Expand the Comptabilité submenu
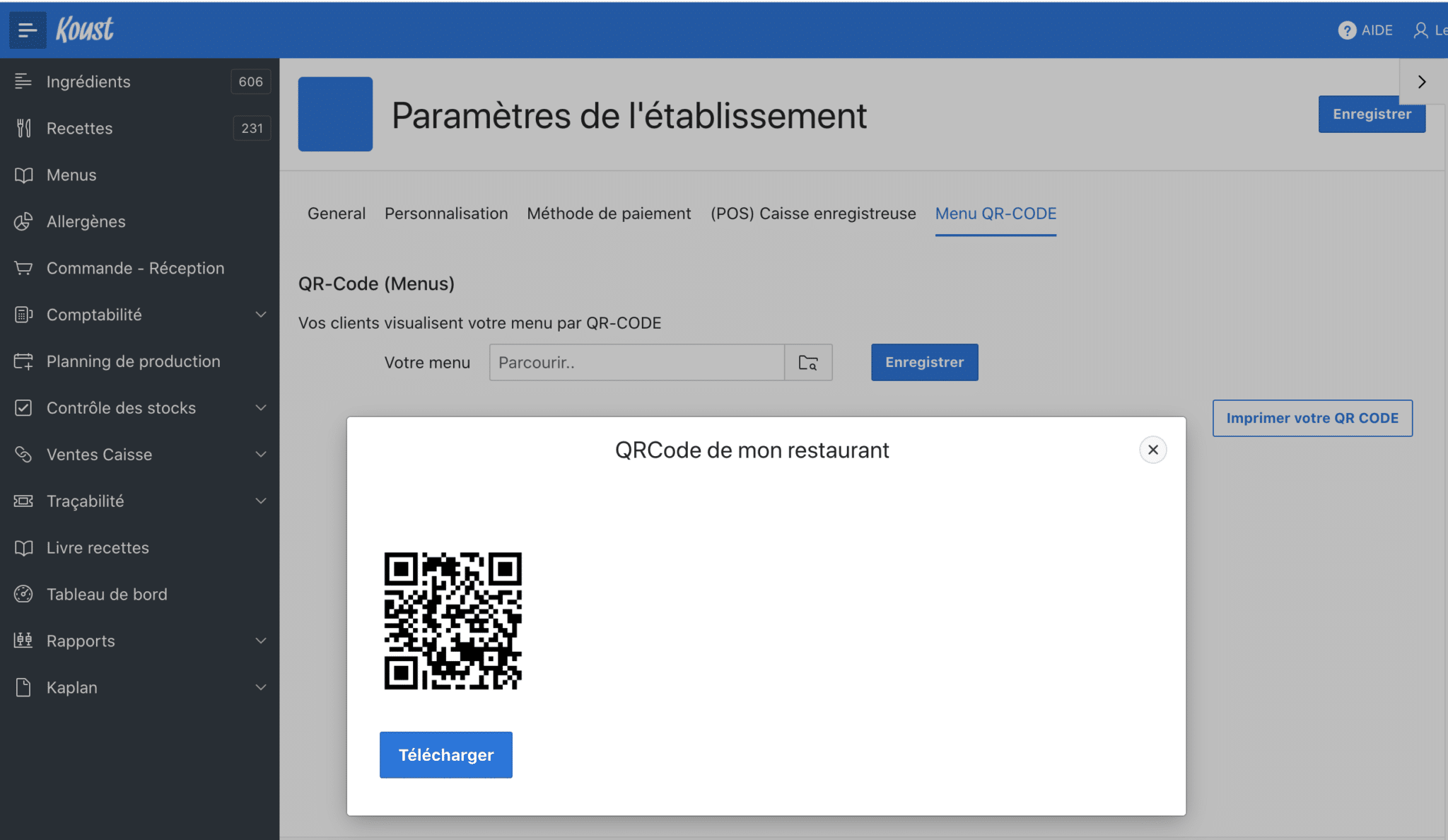1448x840 pixels. pos(261,315)
